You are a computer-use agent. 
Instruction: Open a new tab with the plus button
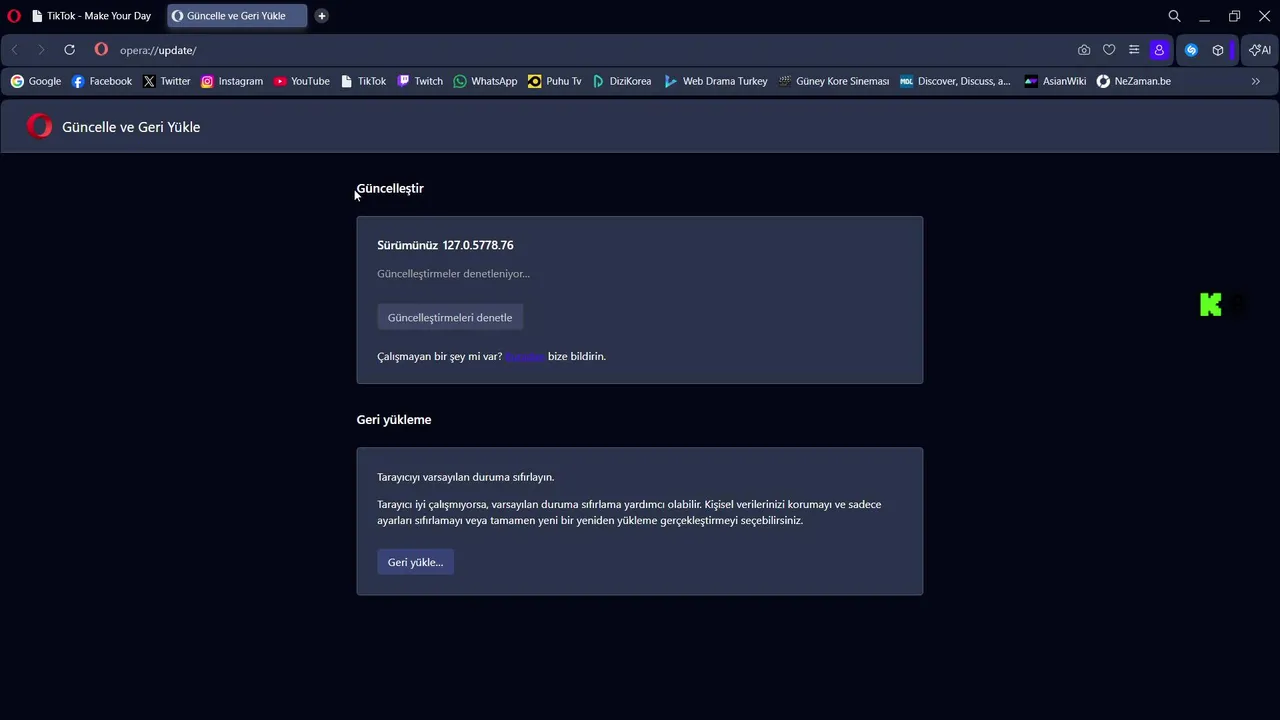click(x=321, y=16)
